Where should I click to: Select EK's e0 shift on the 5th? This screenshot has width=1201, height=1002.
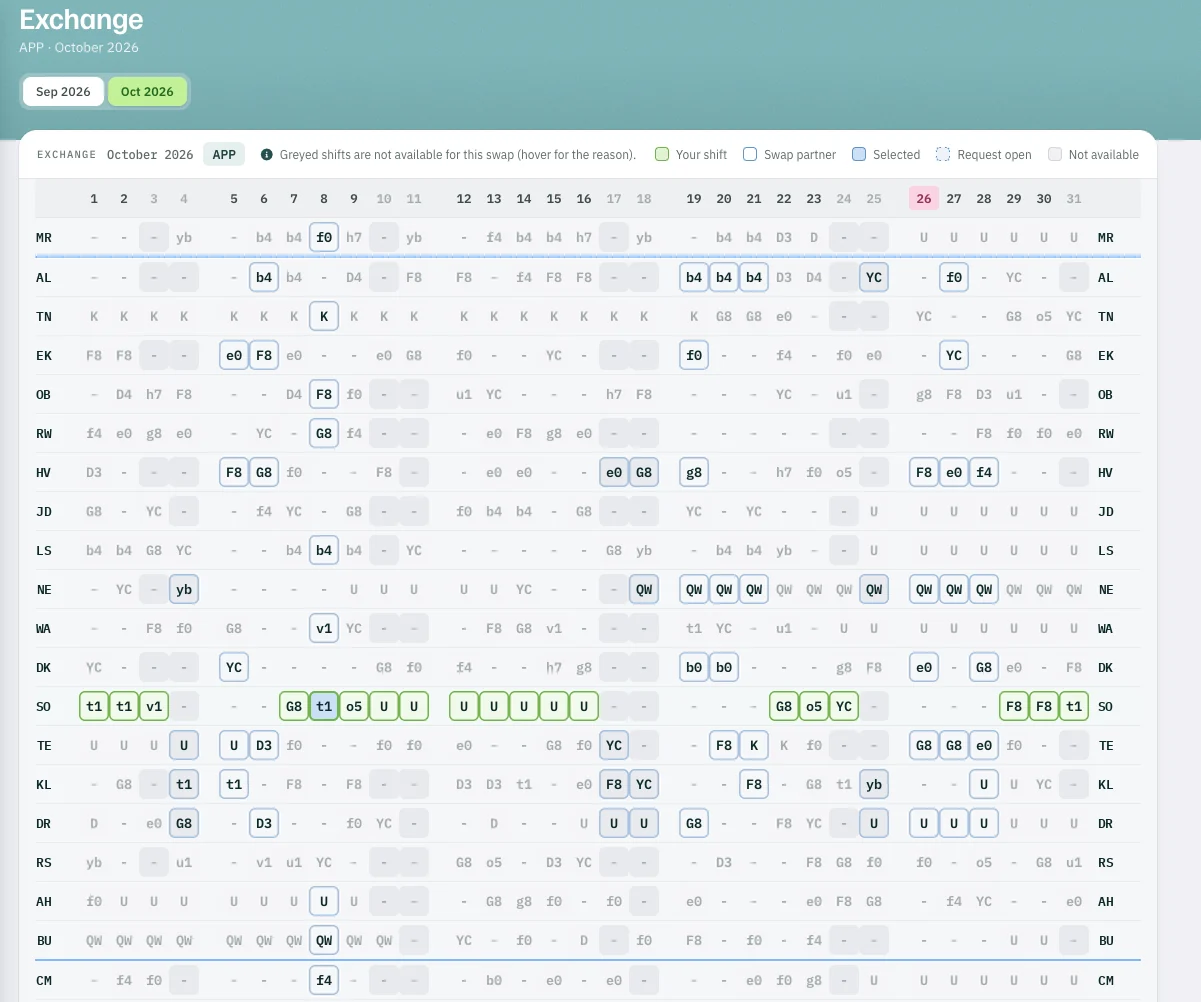[x=234, y=355]
